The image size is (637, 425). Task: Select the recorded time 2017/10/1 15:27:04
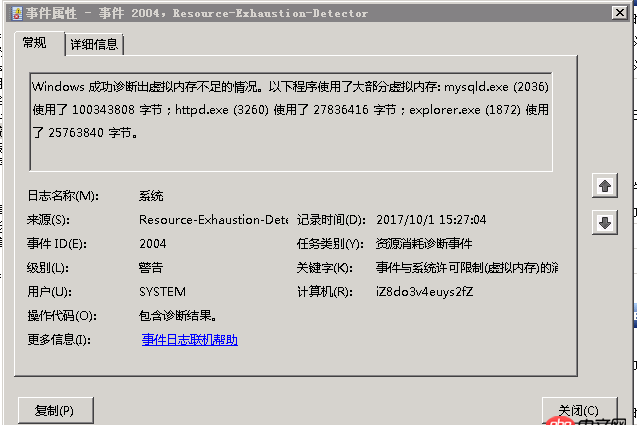(431, 220)
